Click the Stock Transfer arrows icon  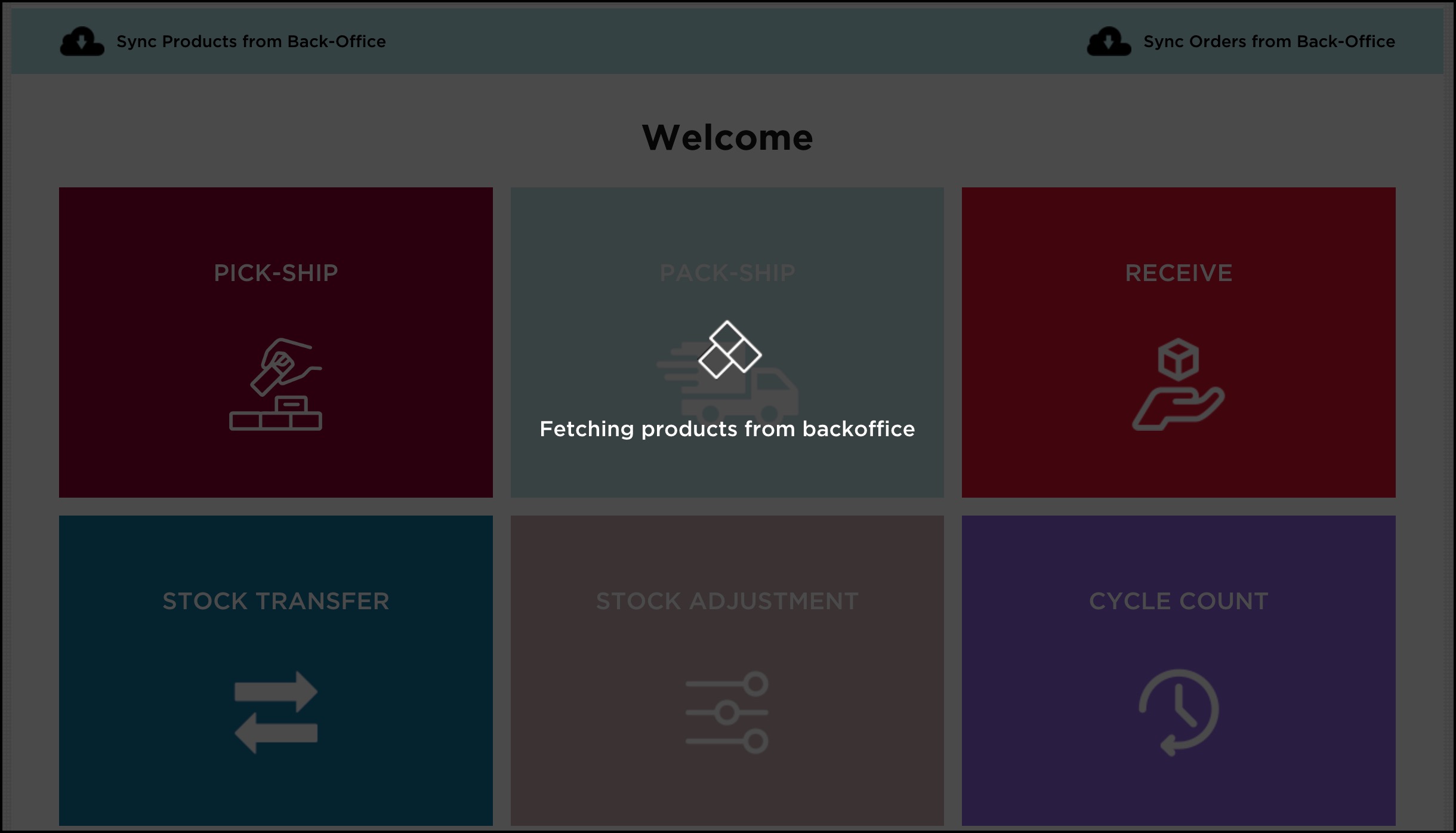(x=276, y=712)
